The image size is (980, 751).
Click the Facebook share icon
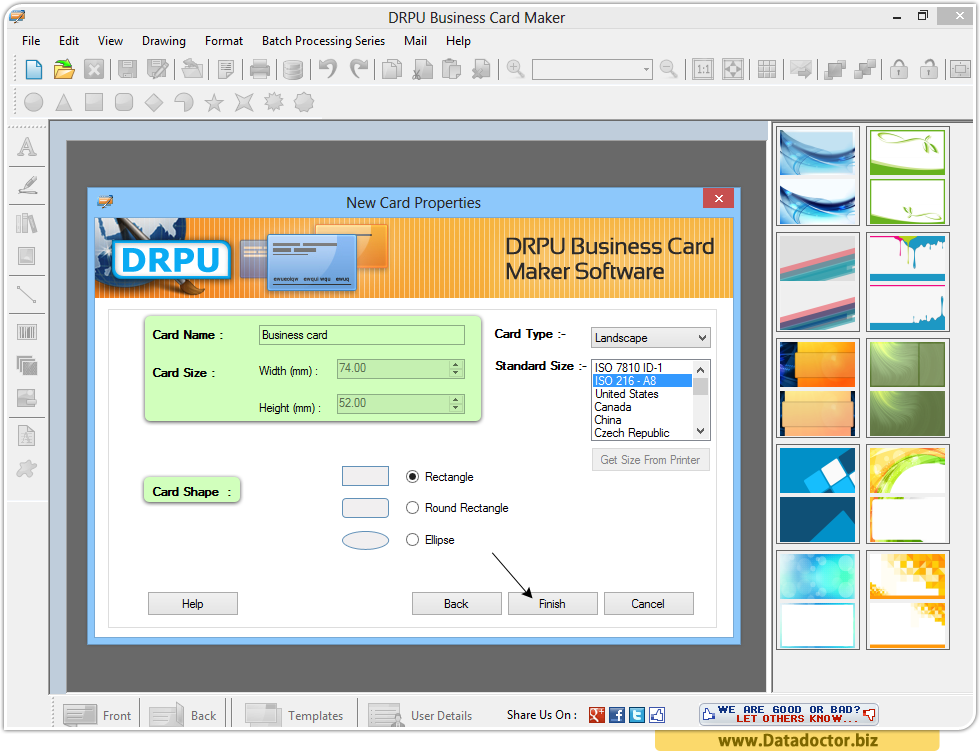point(617,715)
